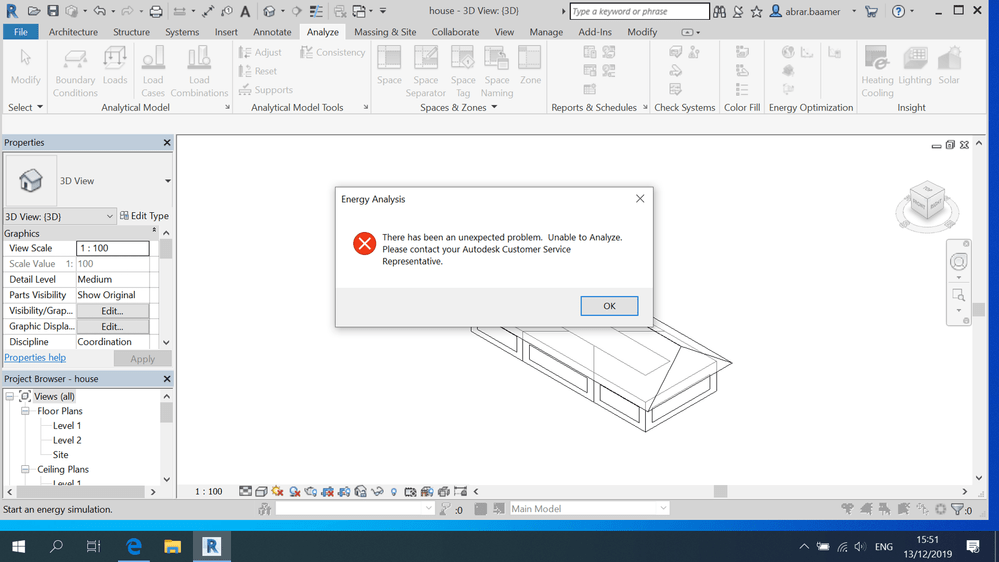Click the Open folder icon in quick access toolbar
Screen dimensions: 999x562
(x=34, y=11)
